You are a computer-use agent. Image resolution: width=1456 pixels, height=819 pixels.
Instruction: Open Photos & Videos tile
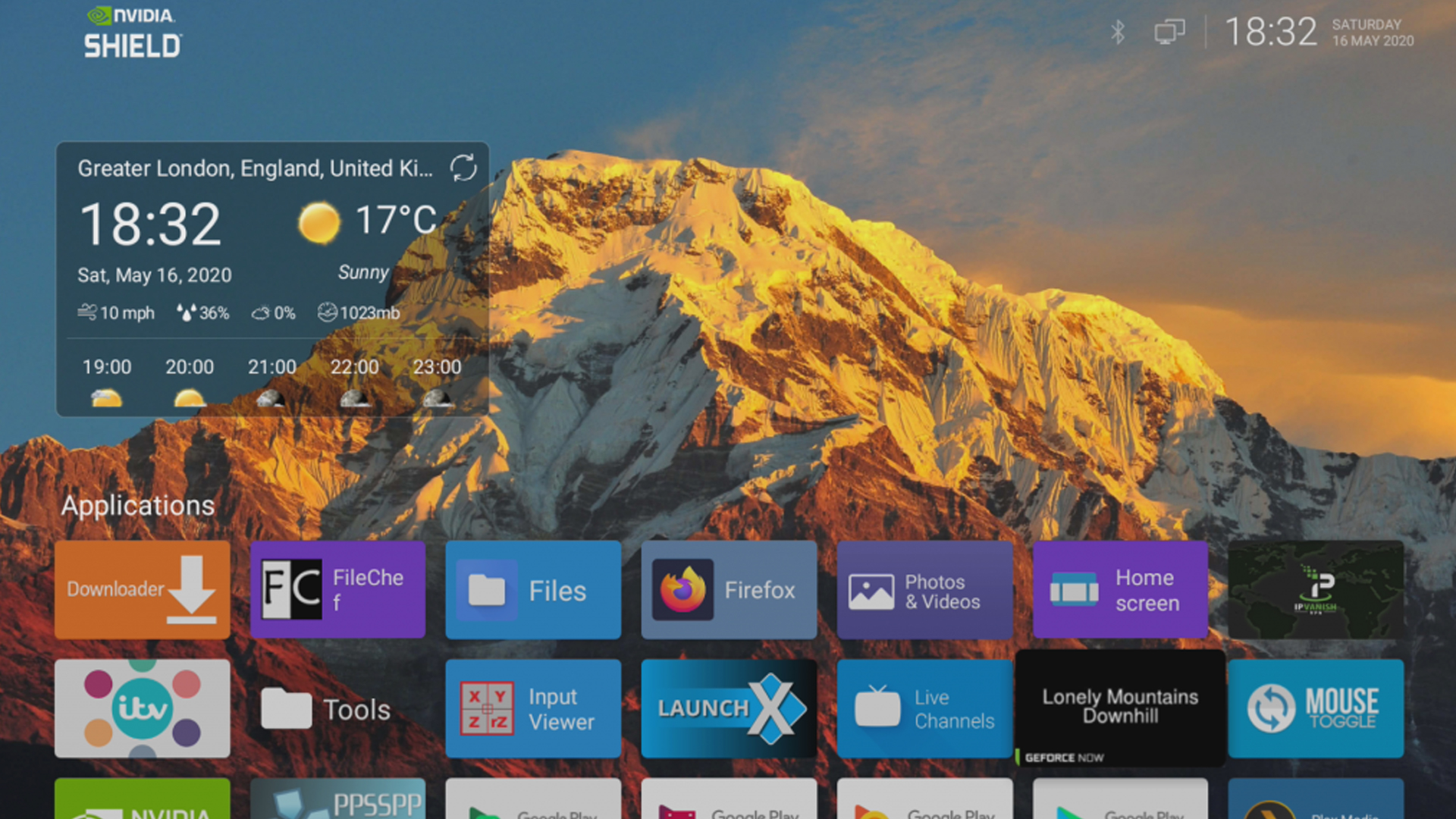(x=924, y=589)
